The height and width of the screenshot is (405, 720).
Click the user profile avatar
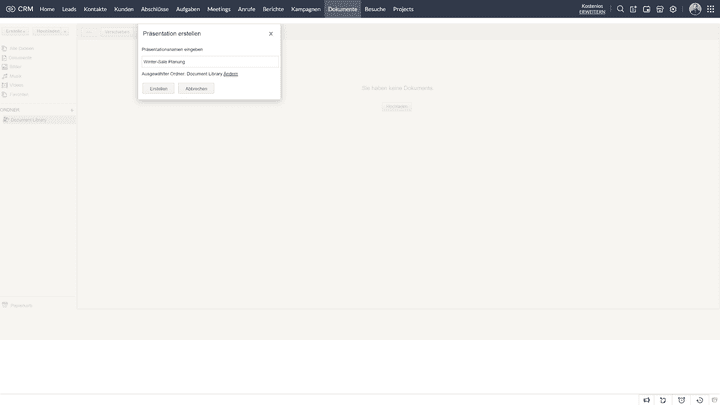695,9
